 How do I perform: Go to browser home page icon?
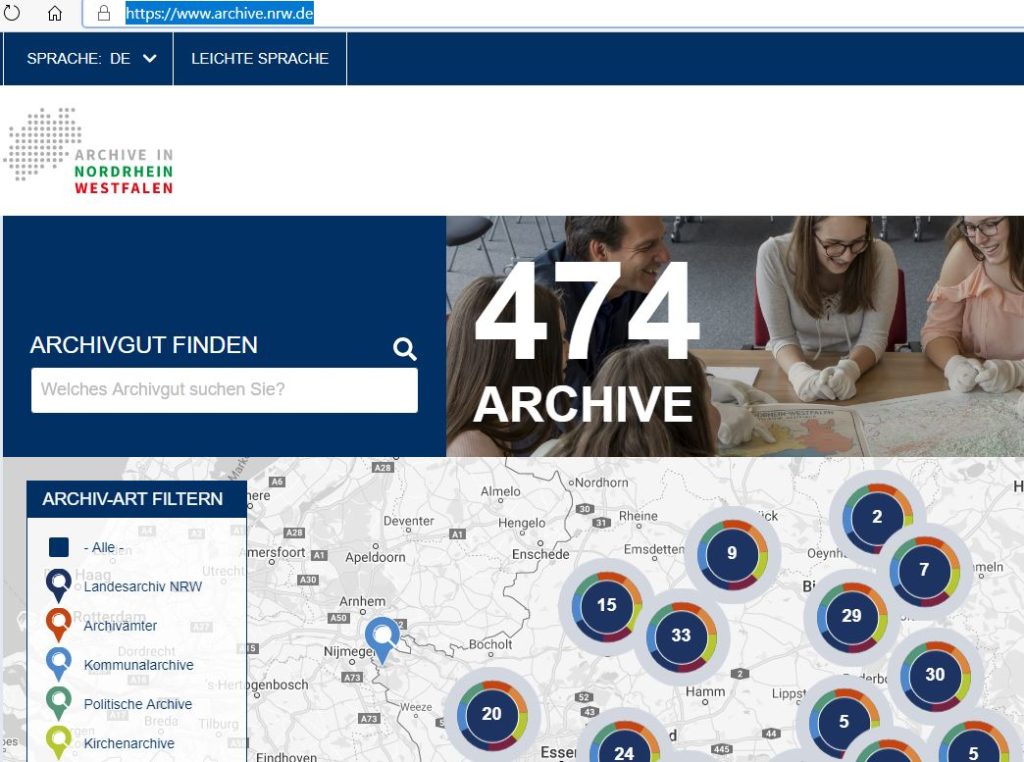55,13
